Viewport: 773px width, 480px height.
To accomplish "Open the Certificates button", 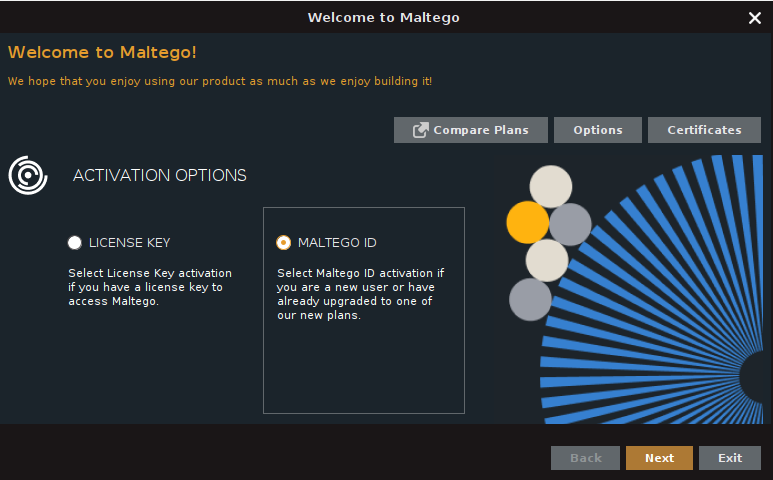I will [704, 130].
